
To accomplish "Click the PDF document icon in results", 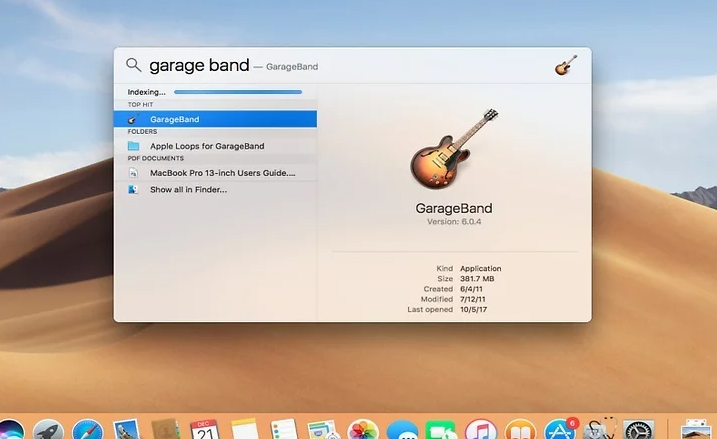I will coord(133,173).
